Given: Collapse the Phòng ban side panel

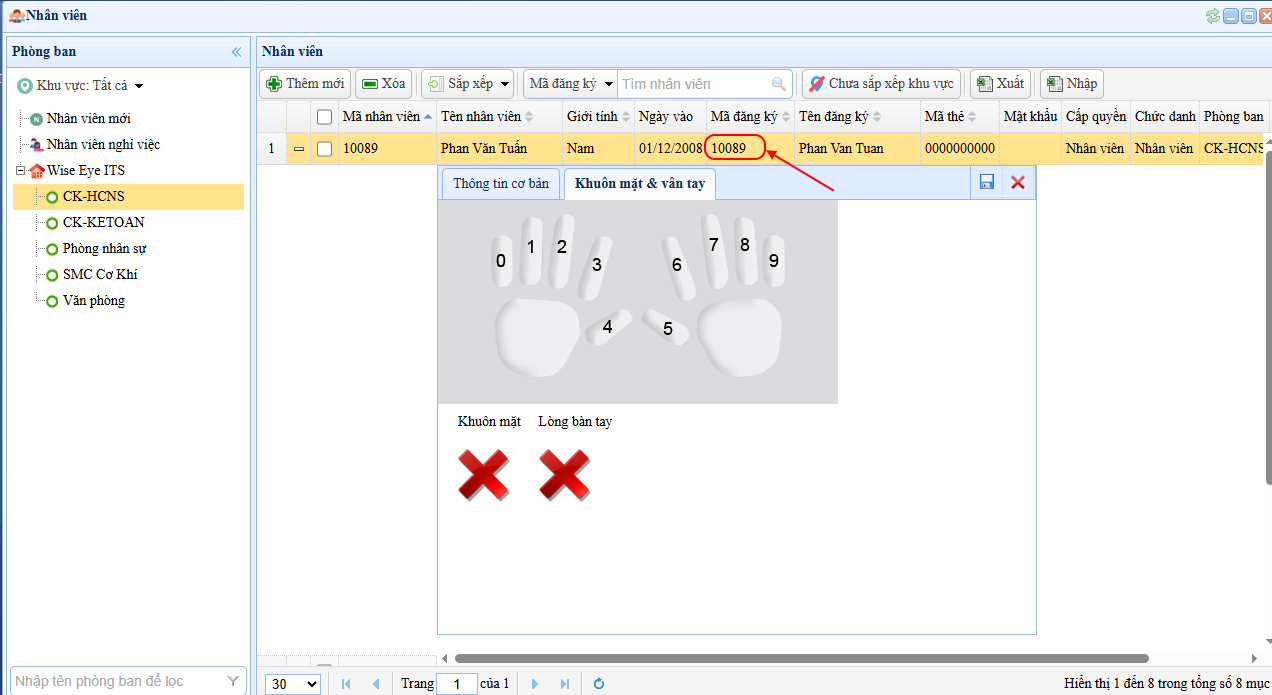Looking at the screenshot, I should (x=237, y=52).
